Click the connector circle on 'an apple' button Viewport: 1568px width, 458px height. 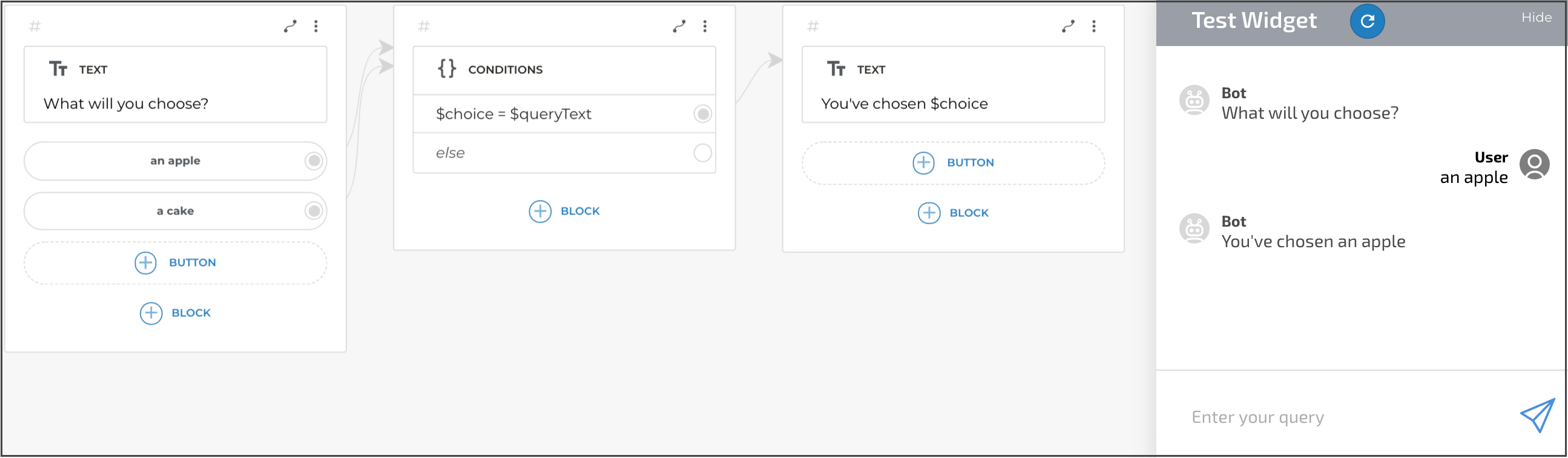tap(314, 161)
